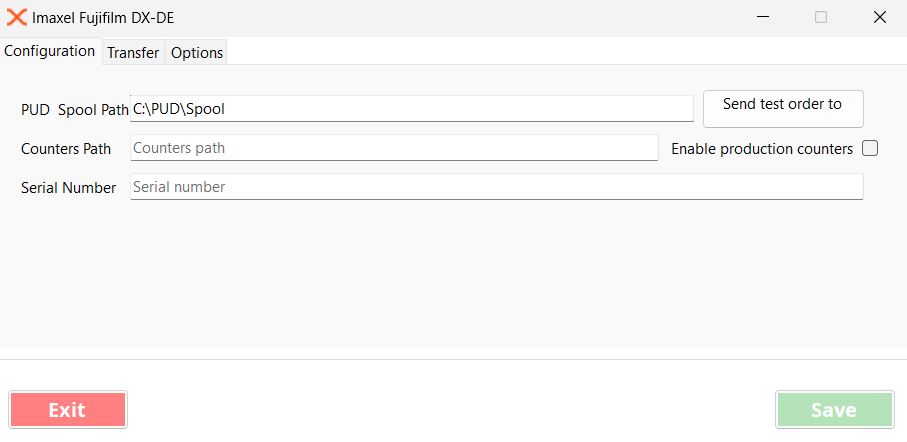Click the PUD Spool Path label
This screenshot has width=907, height=442.
74,109
